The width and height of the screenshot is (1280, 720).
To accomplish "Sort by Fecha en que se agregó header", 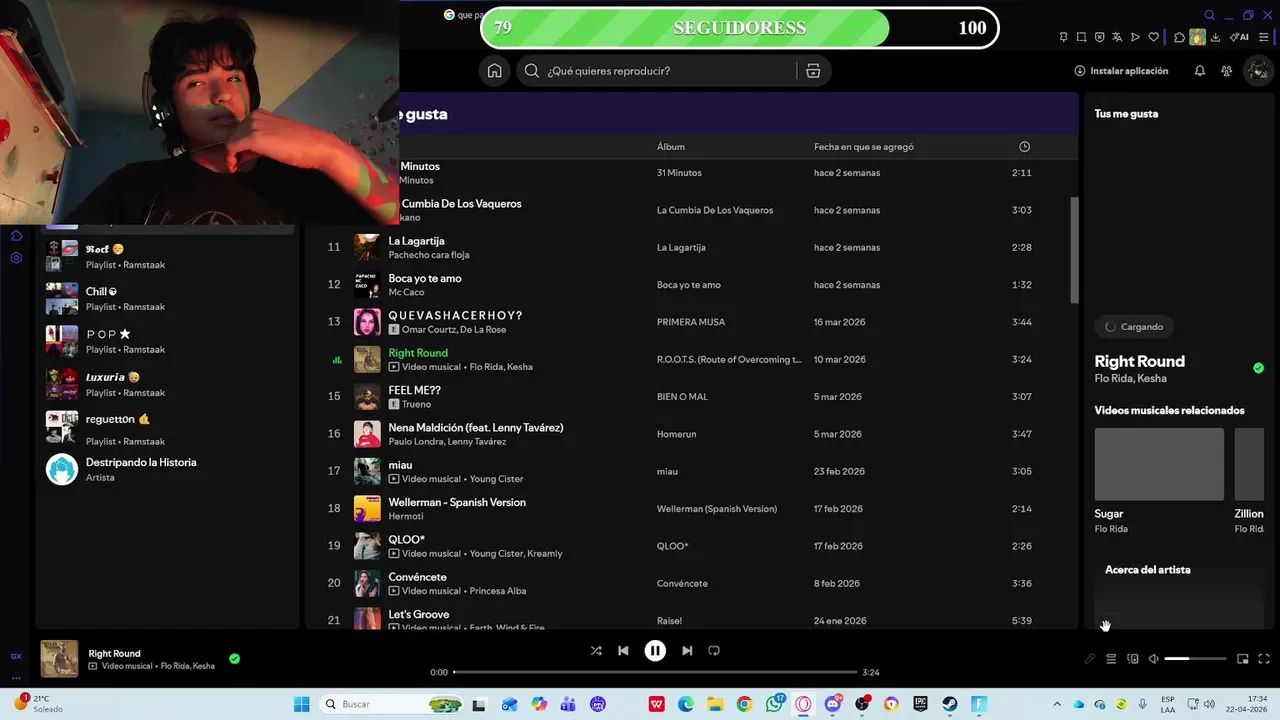I will (x=864, y=147).
